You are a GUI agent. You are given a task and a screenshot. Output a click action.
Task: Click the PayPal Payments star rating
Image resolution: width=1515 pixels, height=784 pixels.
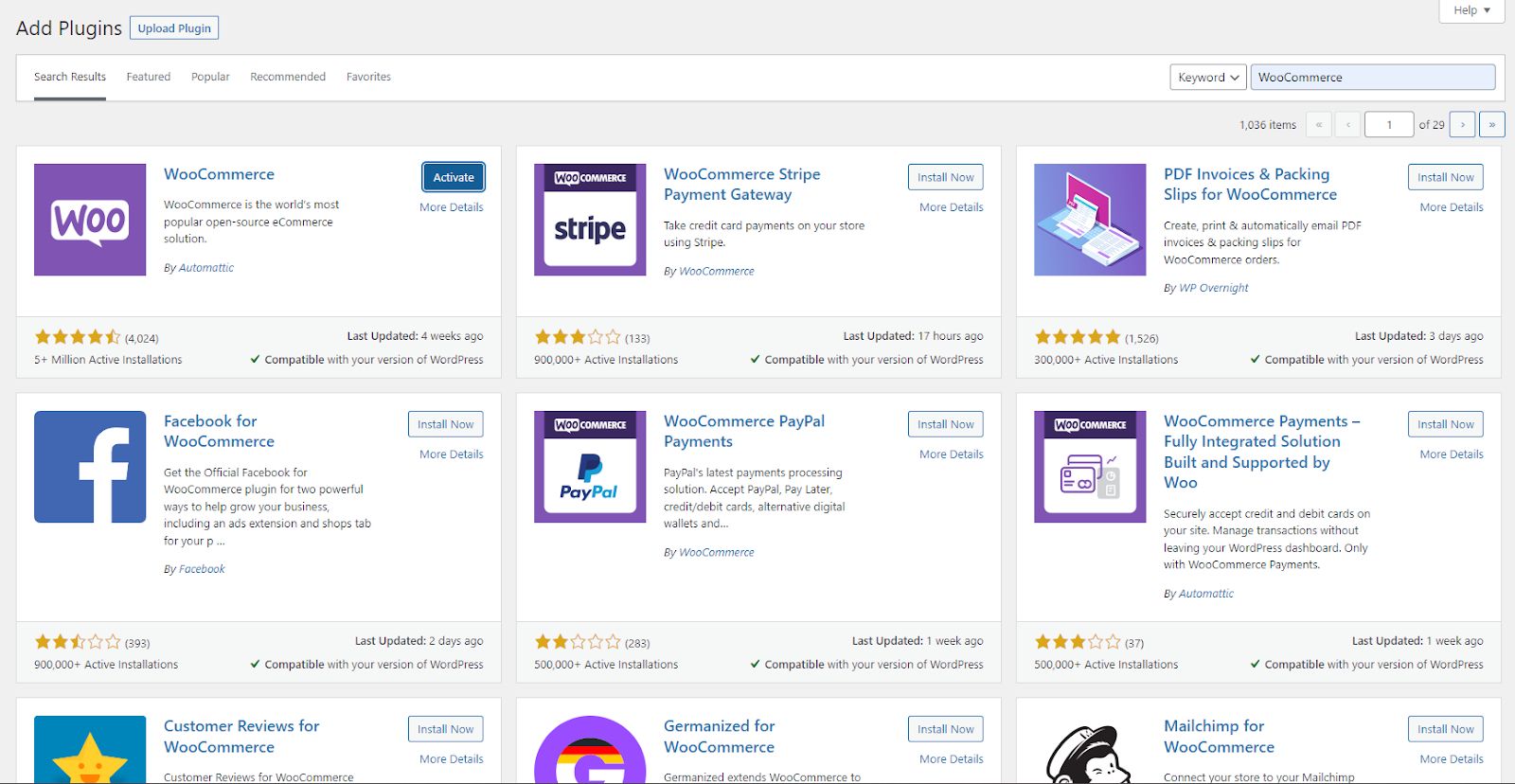[578, 642]
